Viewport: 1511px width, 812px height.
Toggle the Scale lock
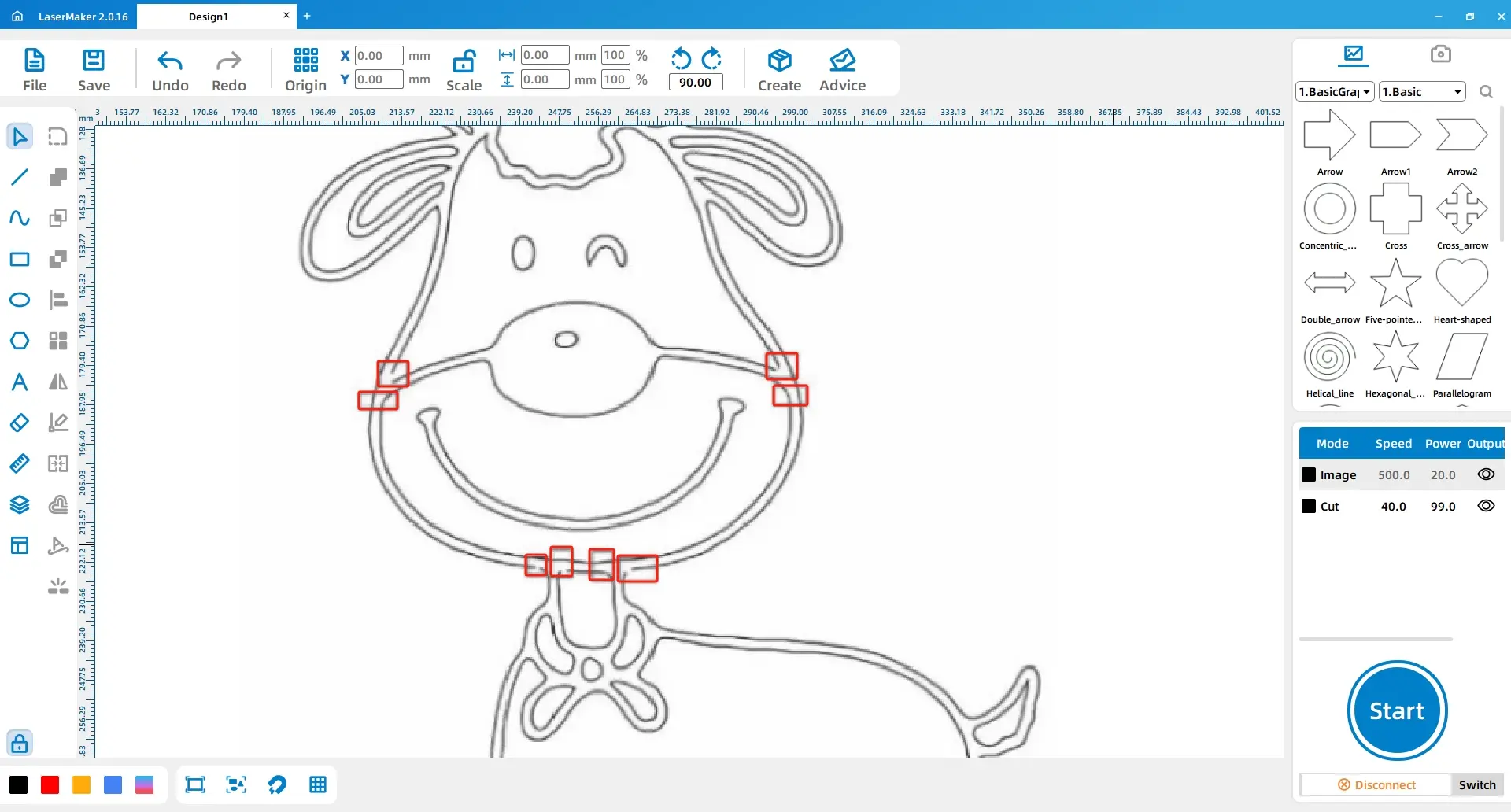point(464,69)
